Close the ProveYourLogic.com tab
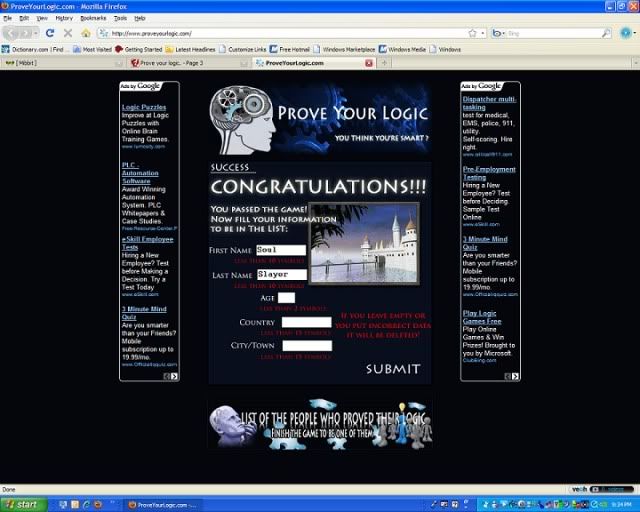This screenshot has width=640, height=512. point(369,63)
